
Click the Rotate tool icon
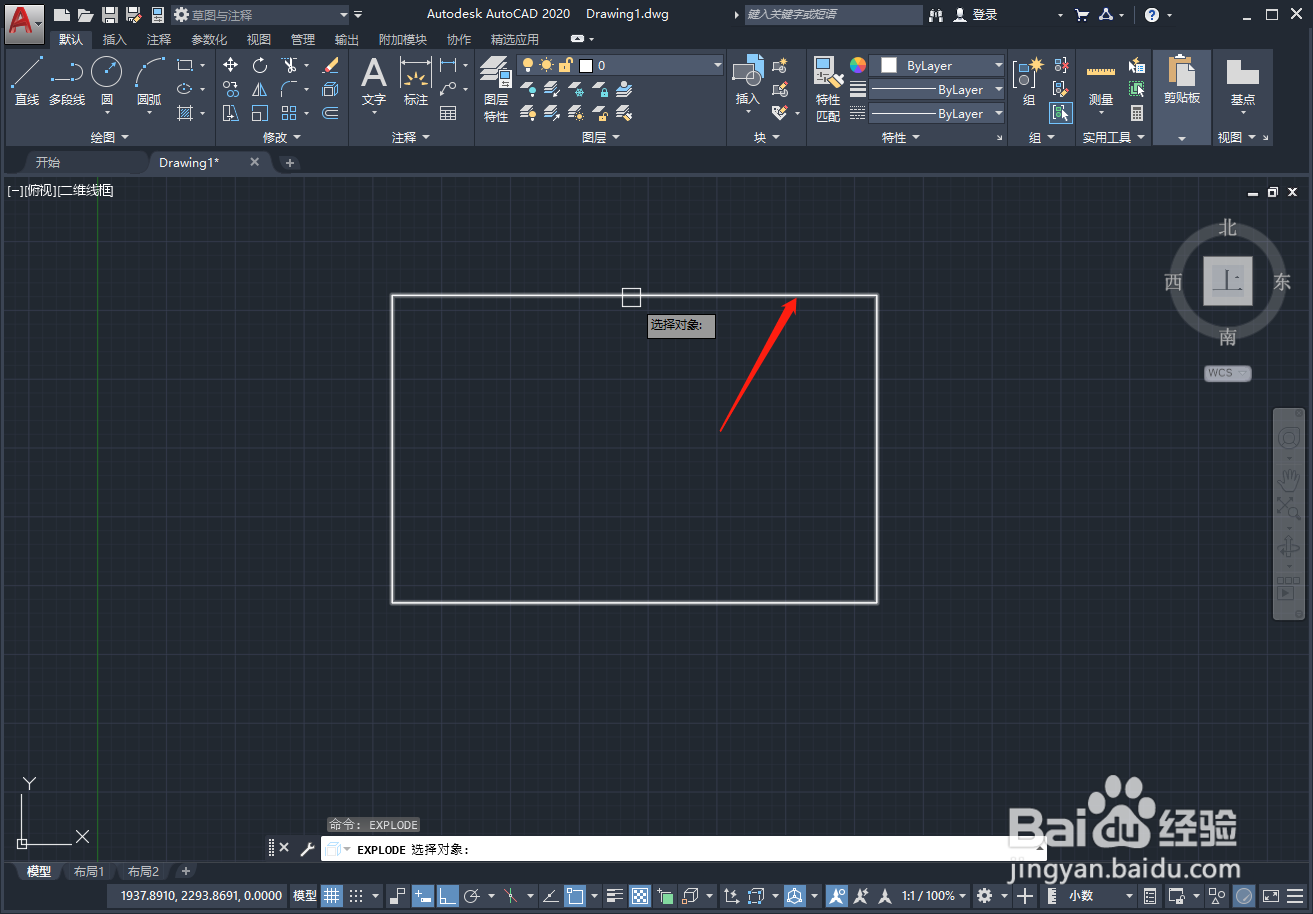260,65
